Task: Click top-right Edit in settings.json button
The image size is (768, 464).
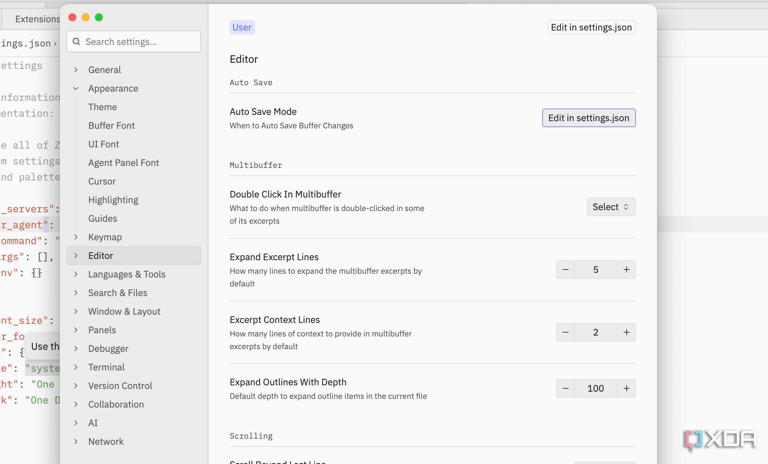Action: click(591, 27)
